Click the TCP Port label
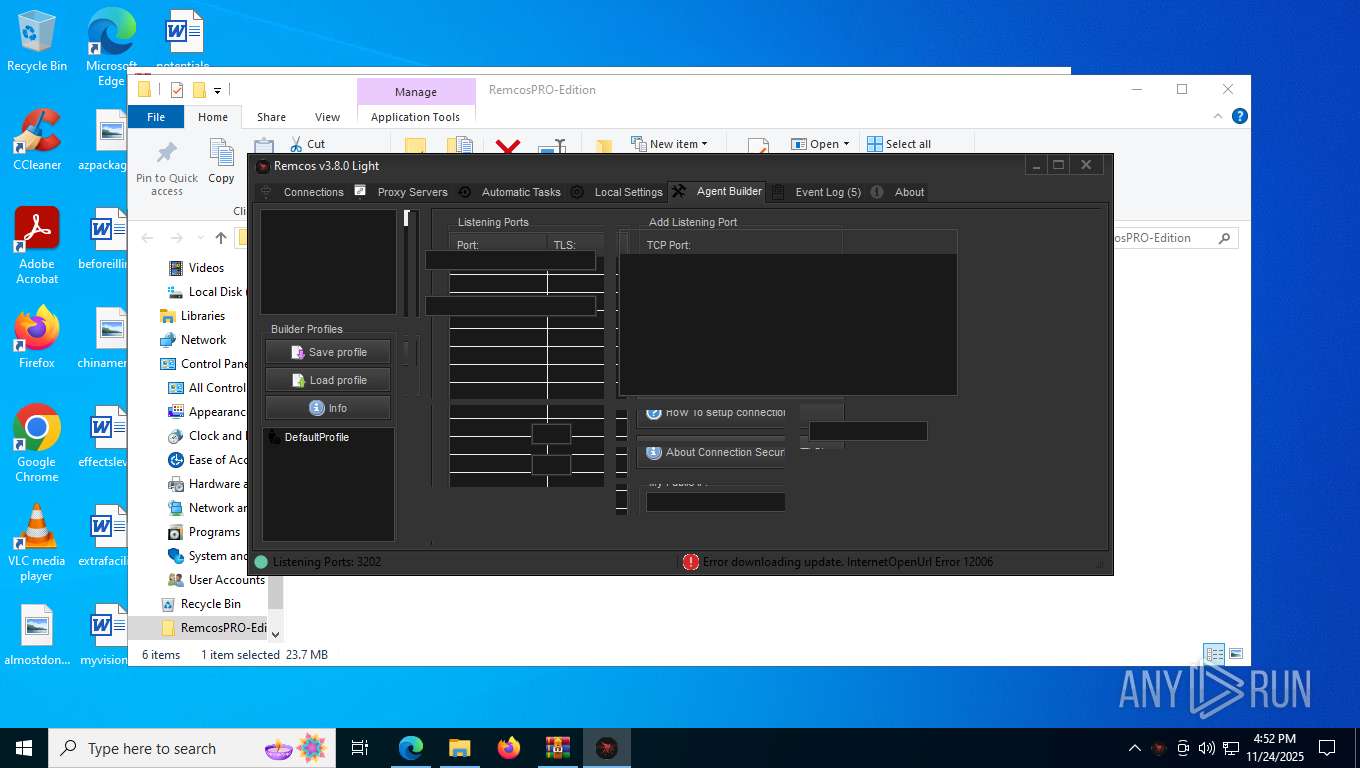Image resolution: width=1360 pixels, height=768 pixels. coord(668,245)
